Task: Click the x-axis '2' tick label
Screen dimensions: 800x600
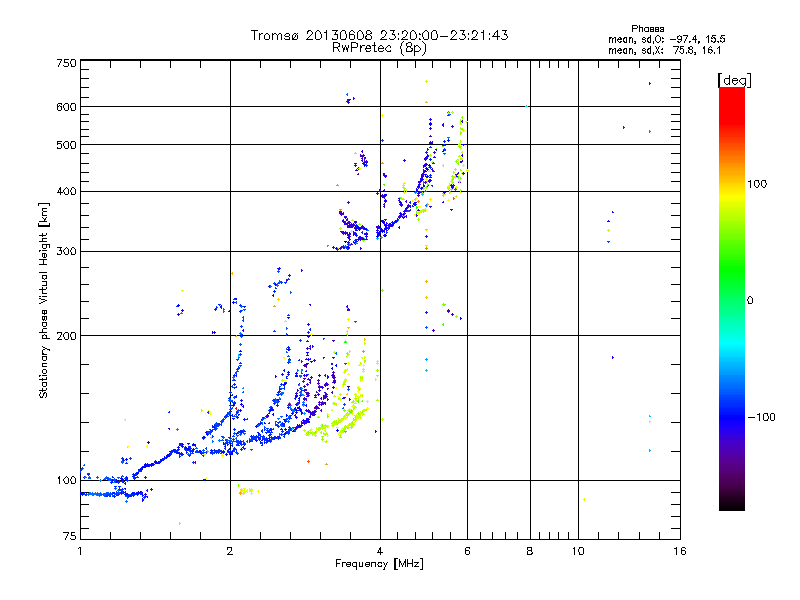Action: tap(230, 551)
